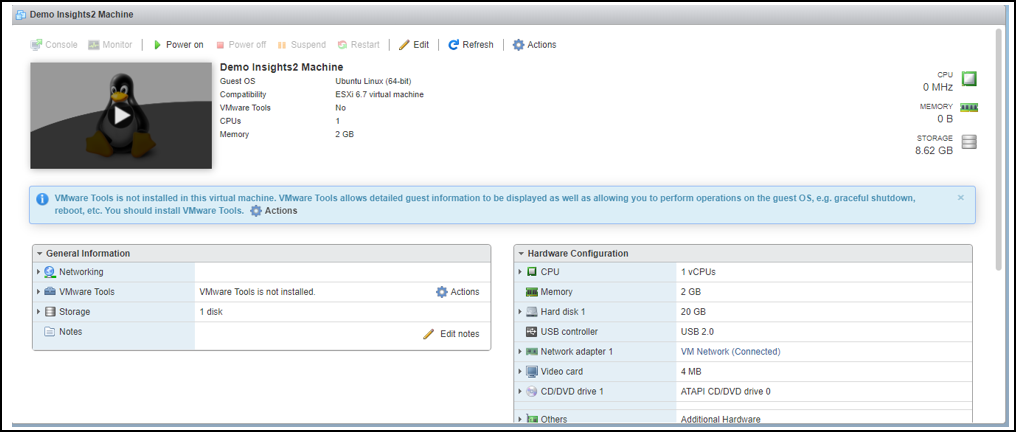Click Edit notes button
1016x432 pixels.
click(x=451, y=334)
